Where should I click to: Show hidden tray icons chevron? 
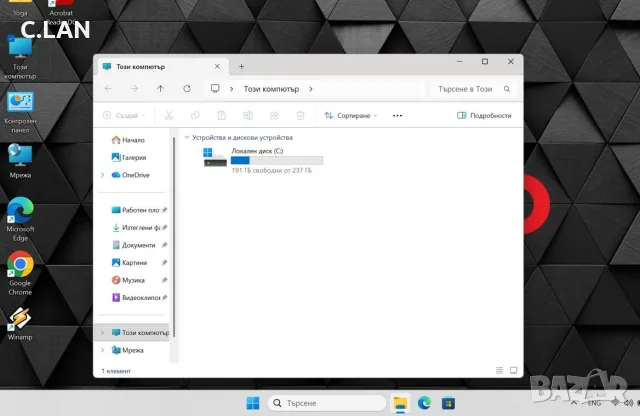[x=573, y=403]
